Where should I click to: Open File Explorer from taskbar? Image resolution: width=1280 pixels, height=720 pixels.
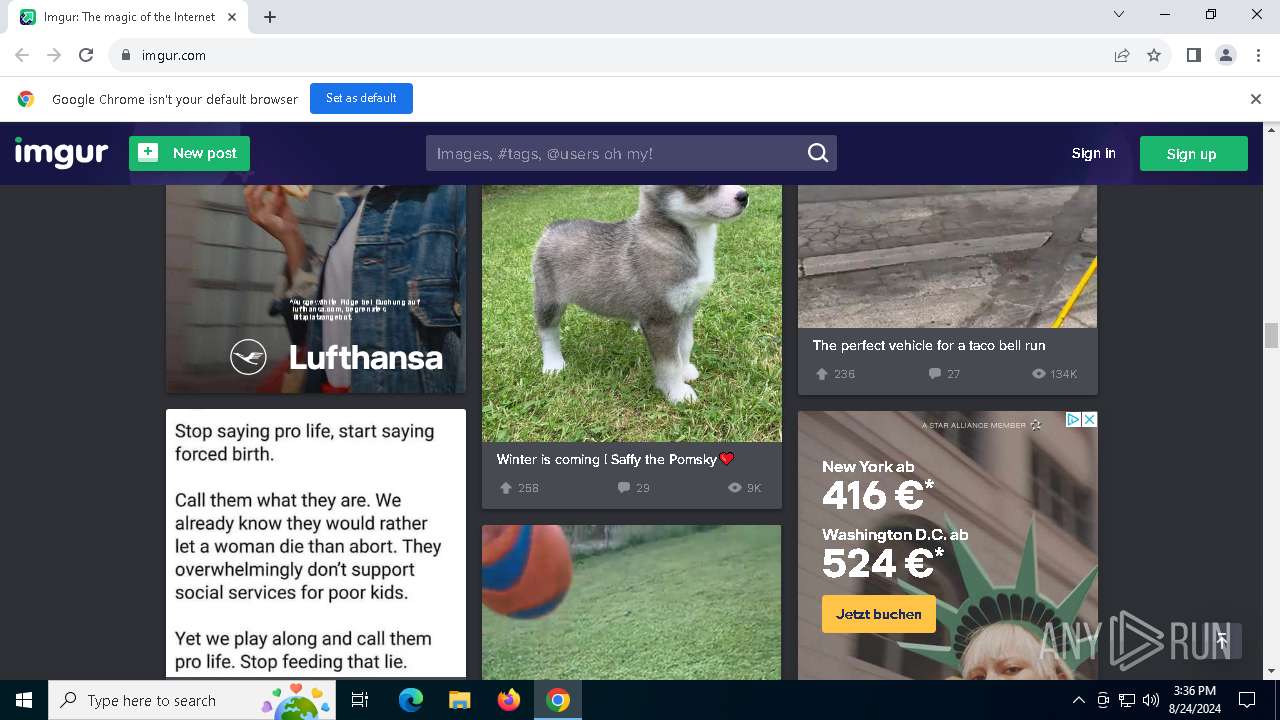459,700
